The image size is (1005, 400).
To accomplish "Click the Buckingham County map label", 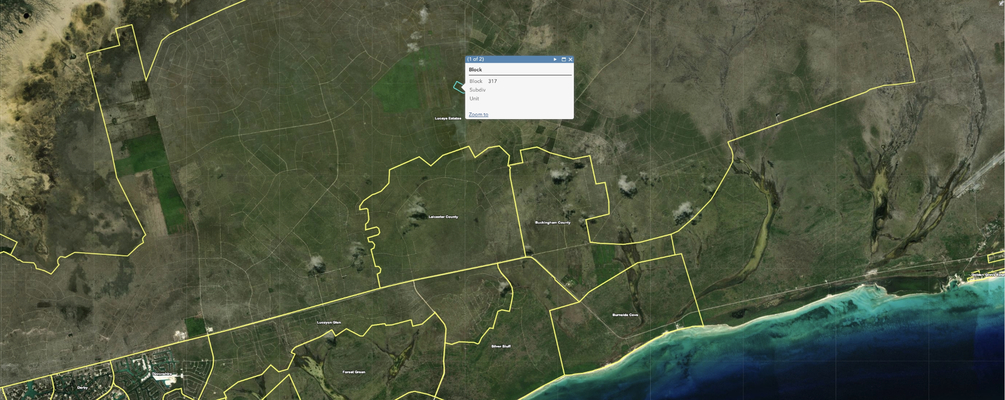I will pos(552,223).
